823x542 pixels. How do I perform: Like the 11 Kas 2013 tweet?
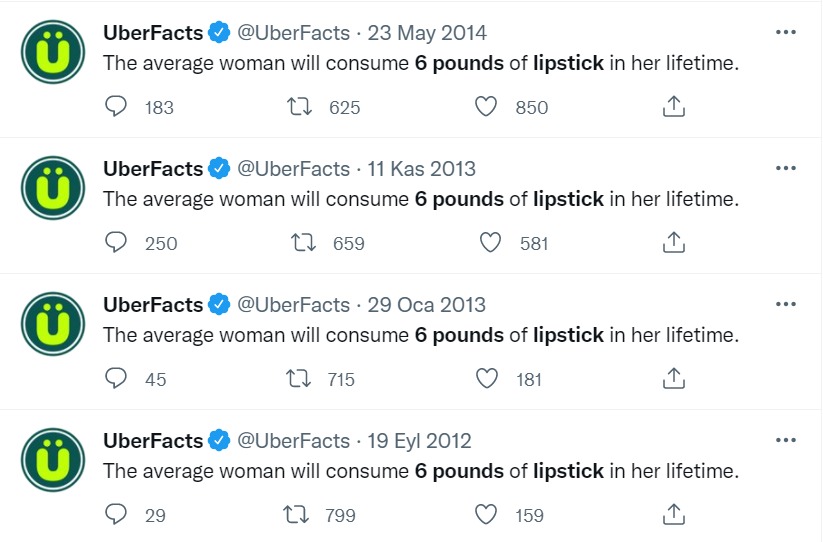pos(490,243)
